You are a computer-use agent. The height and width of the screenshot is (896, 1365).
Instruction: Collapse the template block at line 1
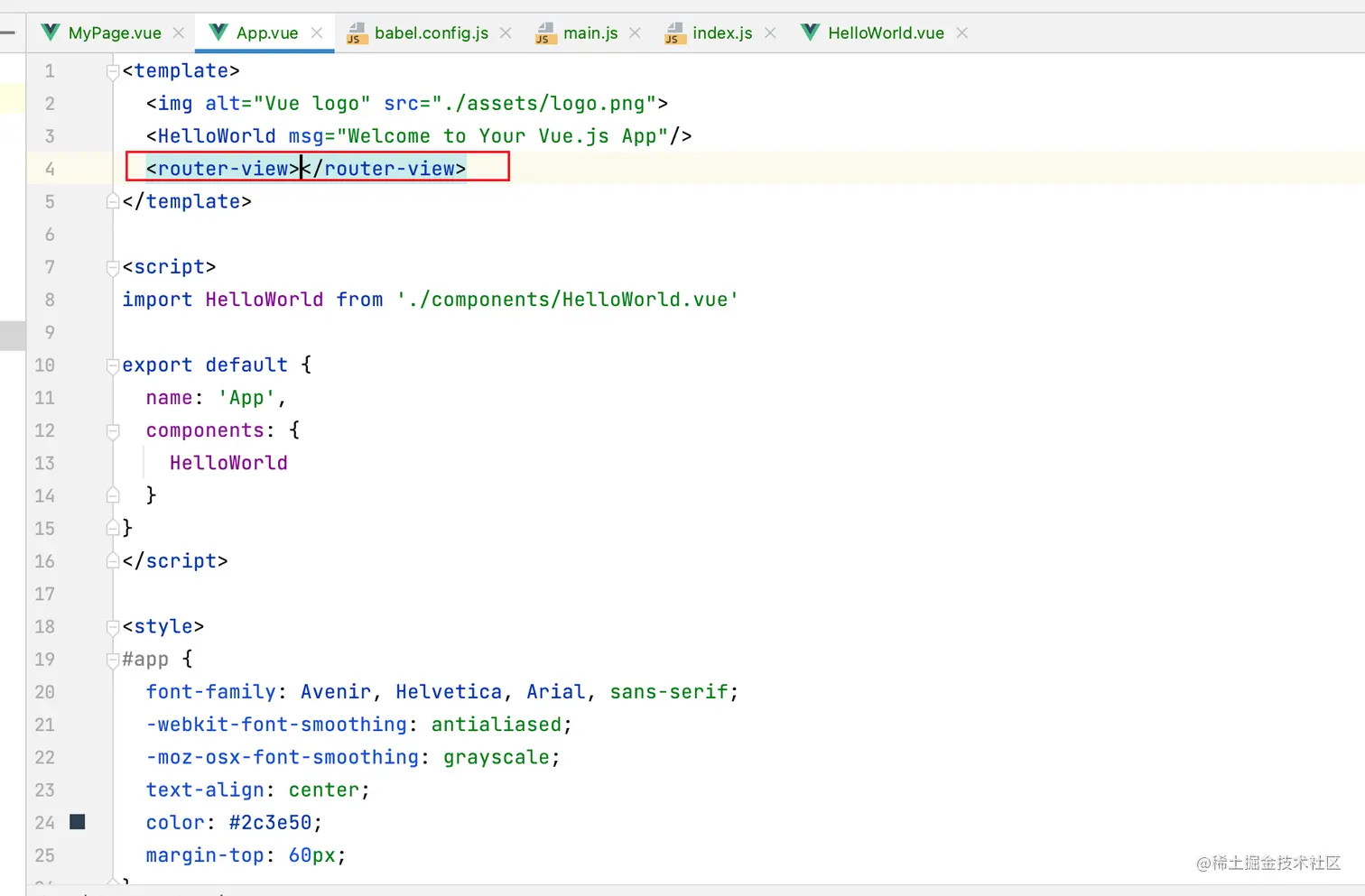113,71
